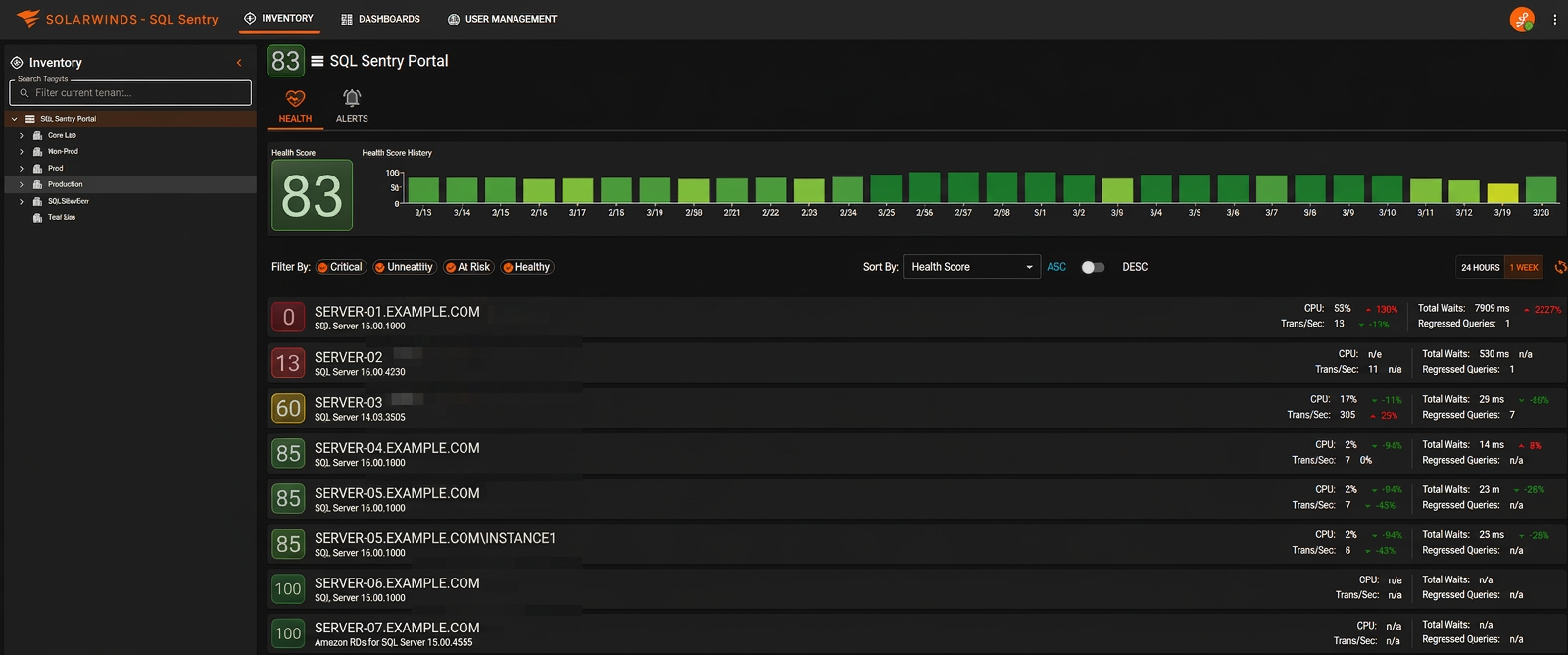The height and width of the screenshot is (655, 1568).
Task: Open the User Management tab
Action: pyautogui.click(x=502, y=19)
